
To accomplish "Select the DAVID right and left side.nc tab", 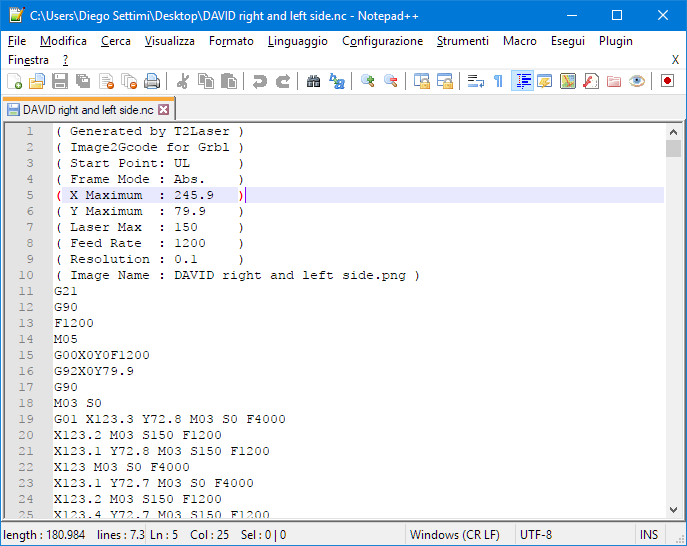I will click(x=87, y=109).
